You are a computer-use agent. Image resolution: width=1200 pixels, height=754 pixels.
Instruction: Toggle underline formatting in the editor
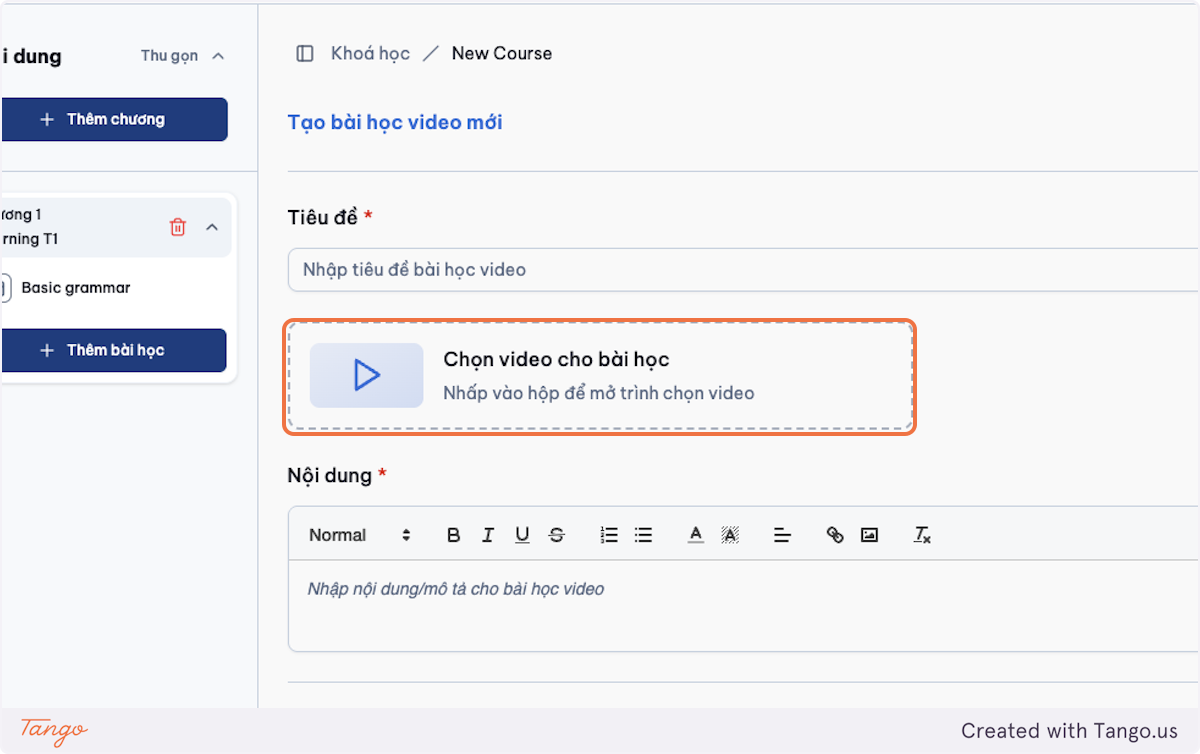[522, 535]
